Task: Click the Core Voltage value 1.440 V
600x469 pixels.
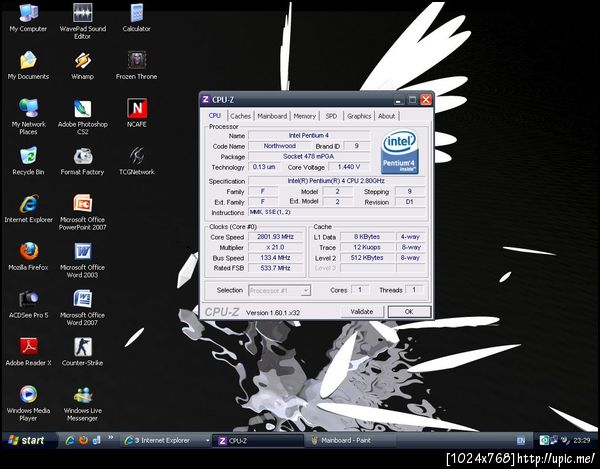Action: [x=349, y=167]
